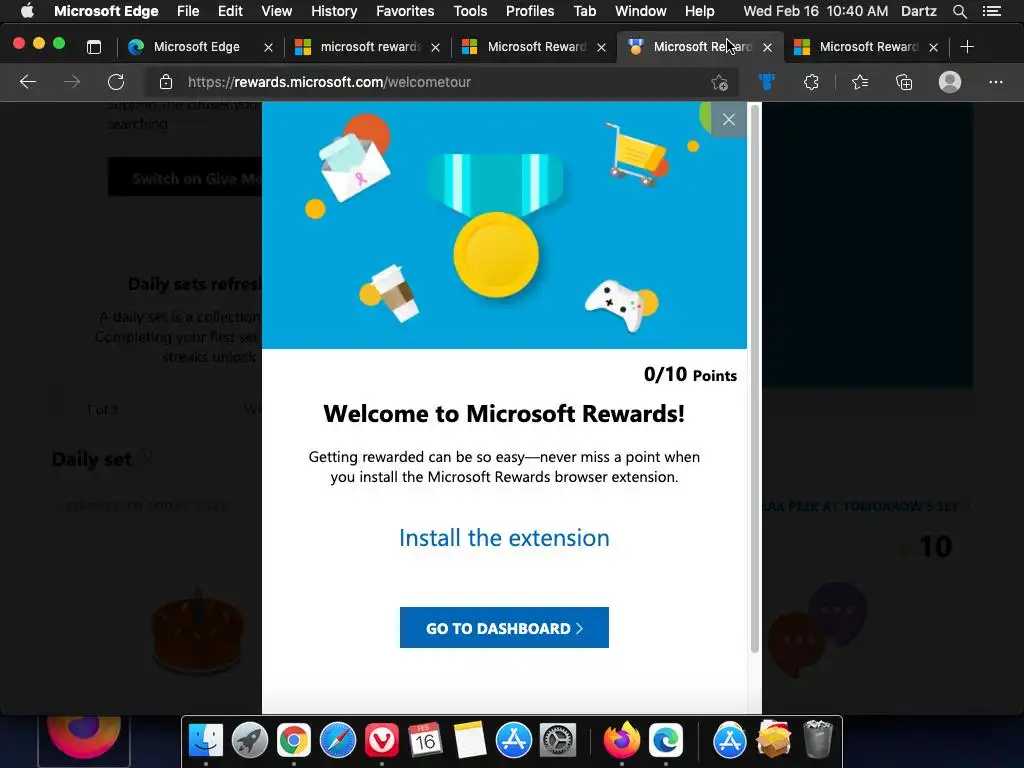The height and width of the screenshot is (768, 1024).
Task: Close the welcome dialog with X
Action: 729,120
